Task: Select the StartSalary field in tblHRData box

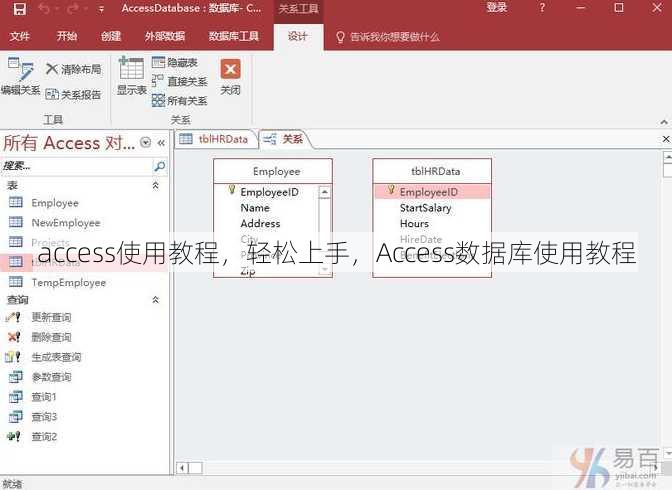Action: (425, 208)
